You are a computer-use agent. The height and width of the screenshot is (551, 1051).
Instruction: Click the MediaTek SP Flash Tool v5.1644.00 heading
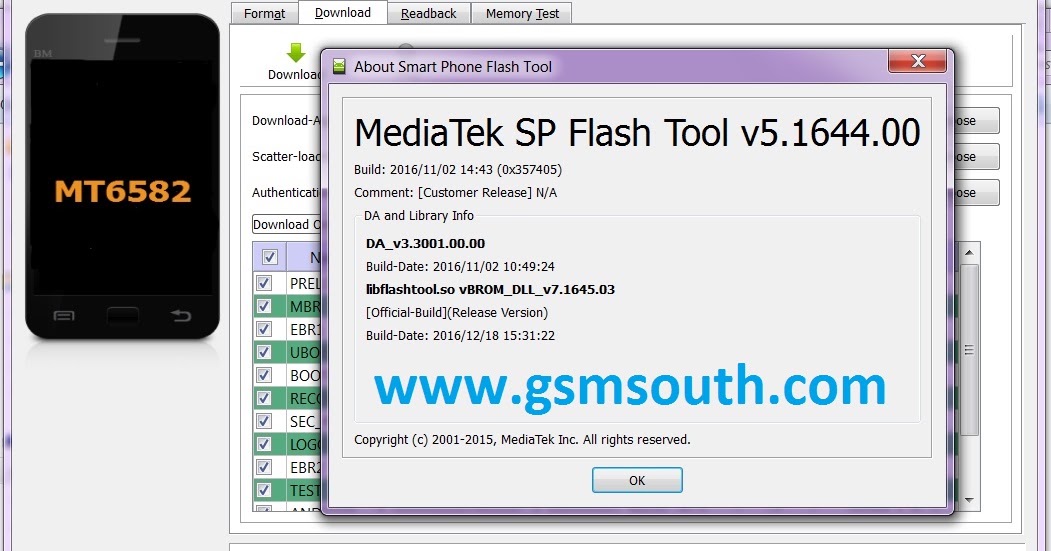pyautogui.click(x=637, y=133)
